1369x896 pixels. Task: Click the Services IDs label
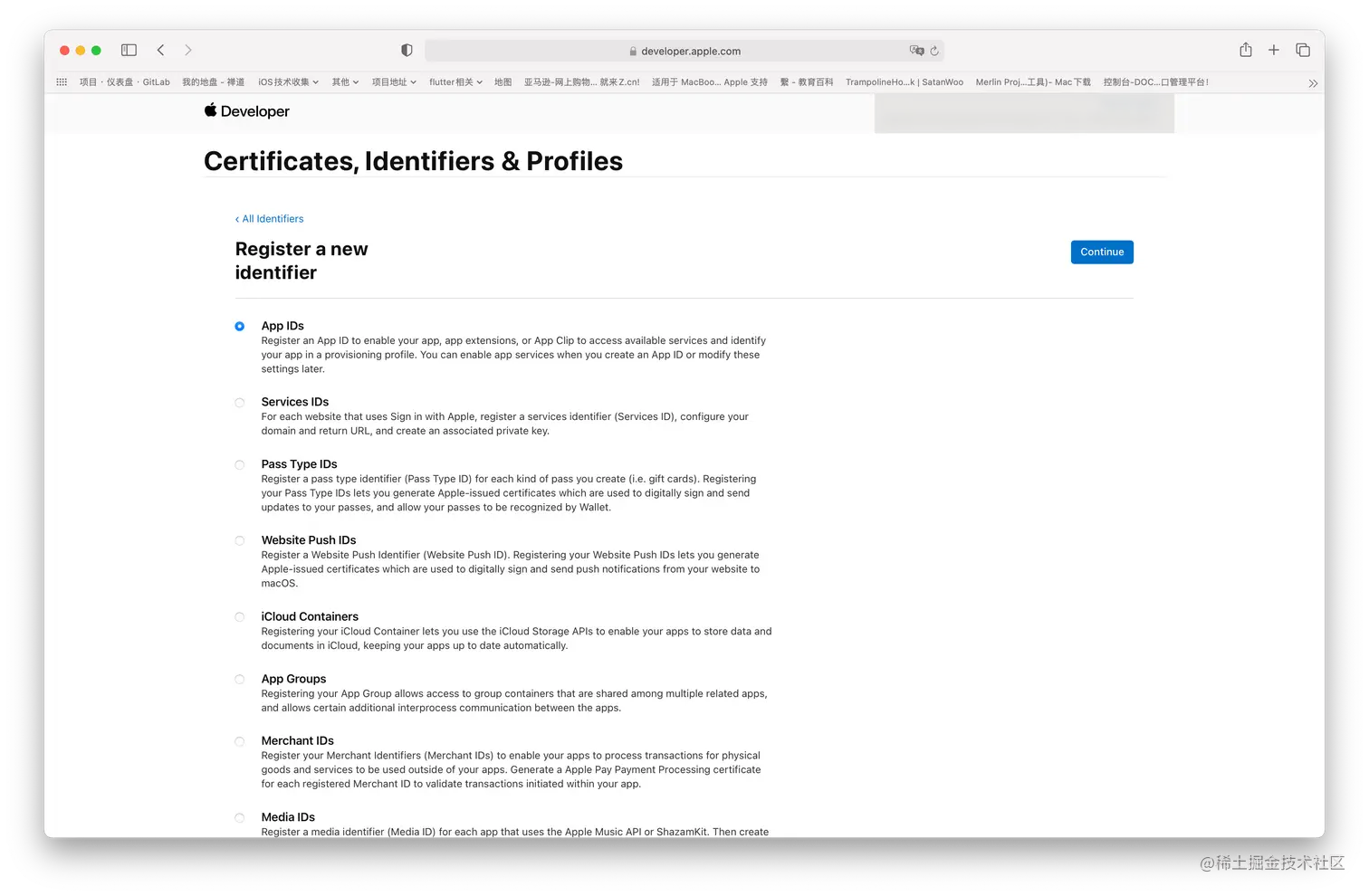tap(295, 402)
